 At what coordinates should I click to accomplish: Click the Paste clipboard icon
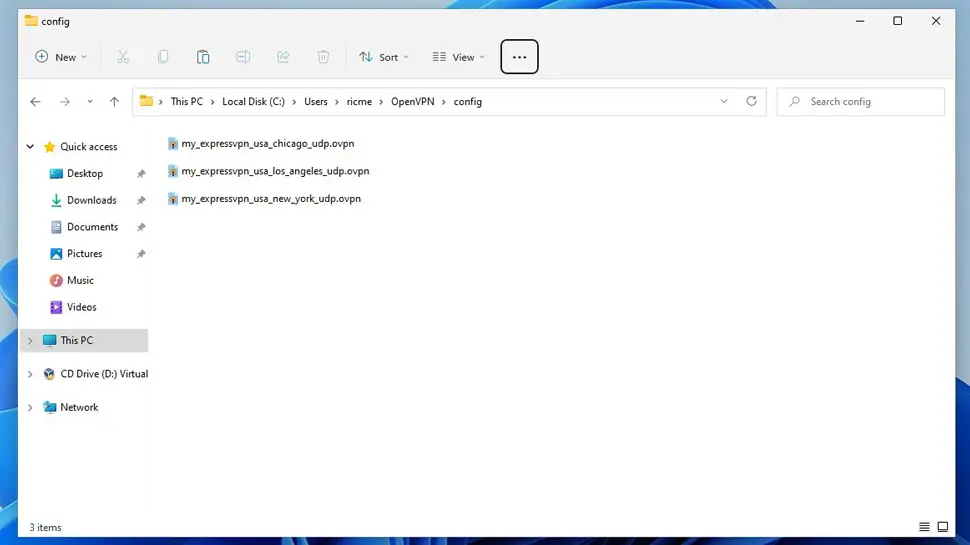203,57
